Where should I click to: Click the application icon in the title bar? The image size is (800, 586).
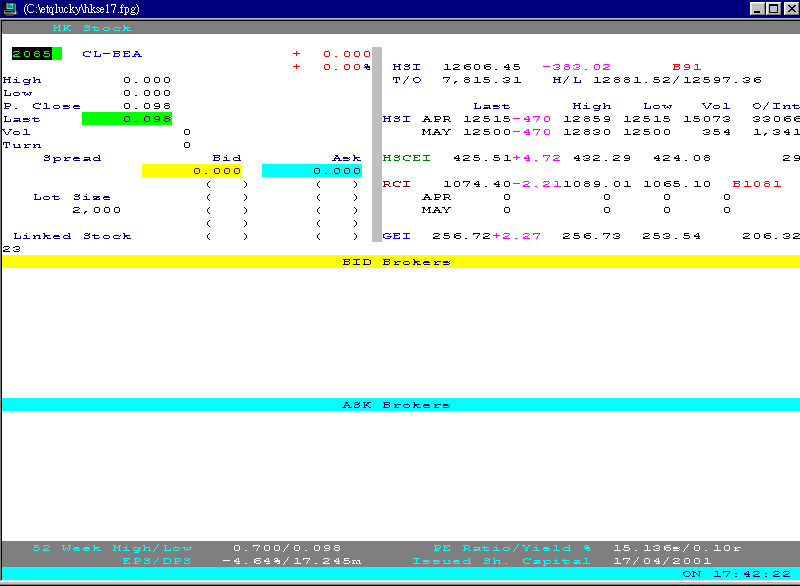tap(11, 8)
